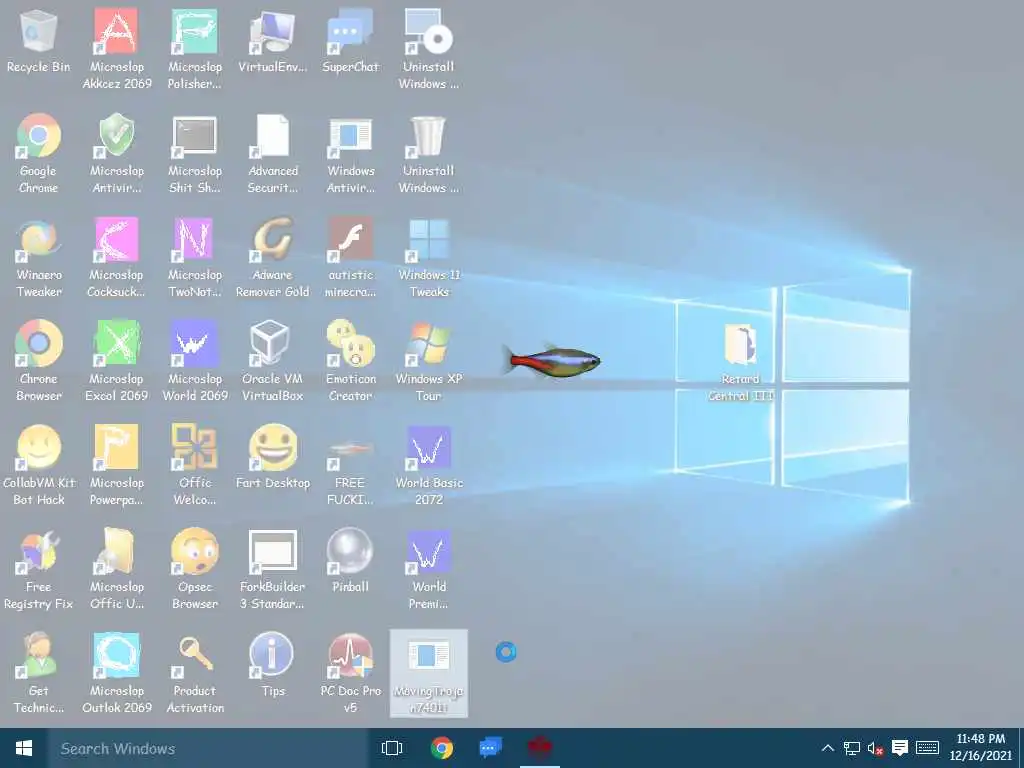Open Windows Antivir... shortcut
The width and height of the screenshot is (1024, 768).
(x=351, y=153)
